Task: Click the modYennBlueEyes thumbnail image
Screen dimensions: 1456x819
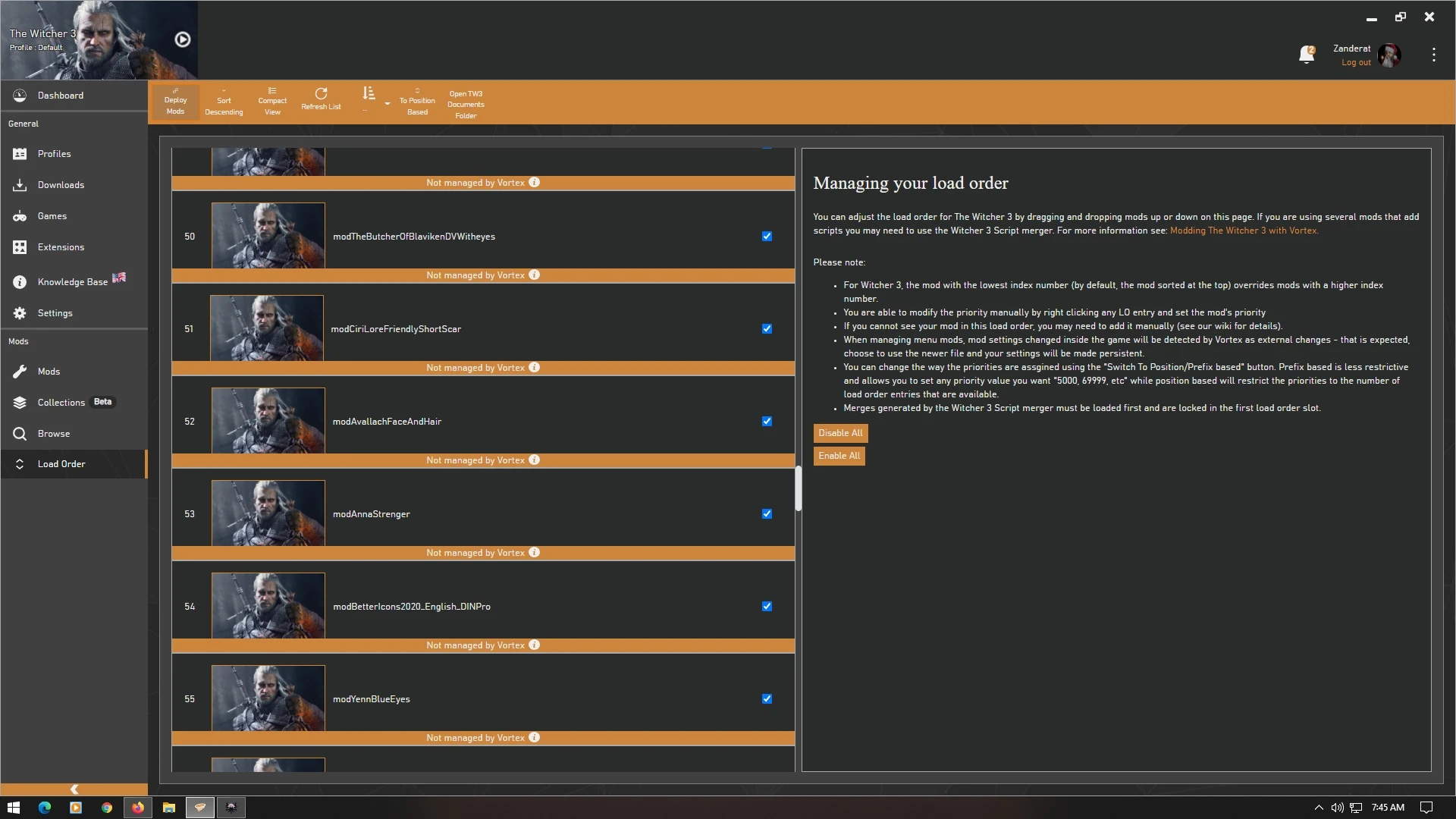Action: point(268,698)
